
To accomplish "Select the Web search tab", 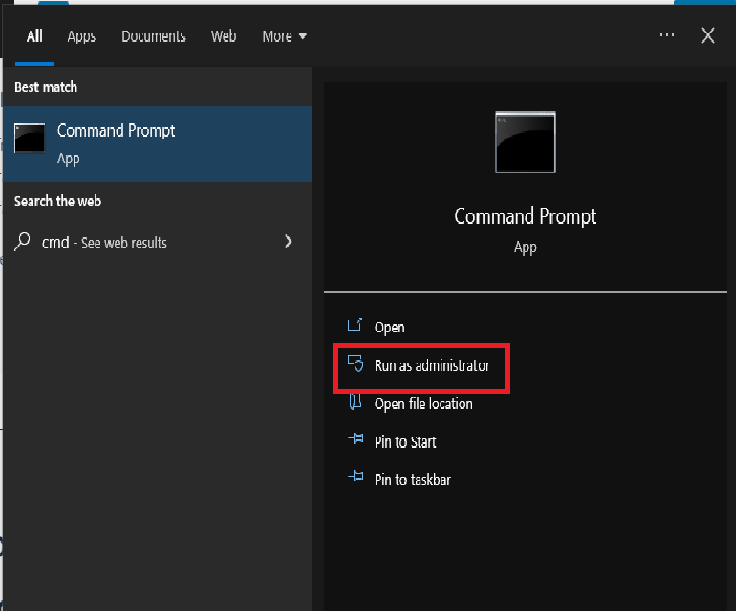I will click(x=223, y=36).
